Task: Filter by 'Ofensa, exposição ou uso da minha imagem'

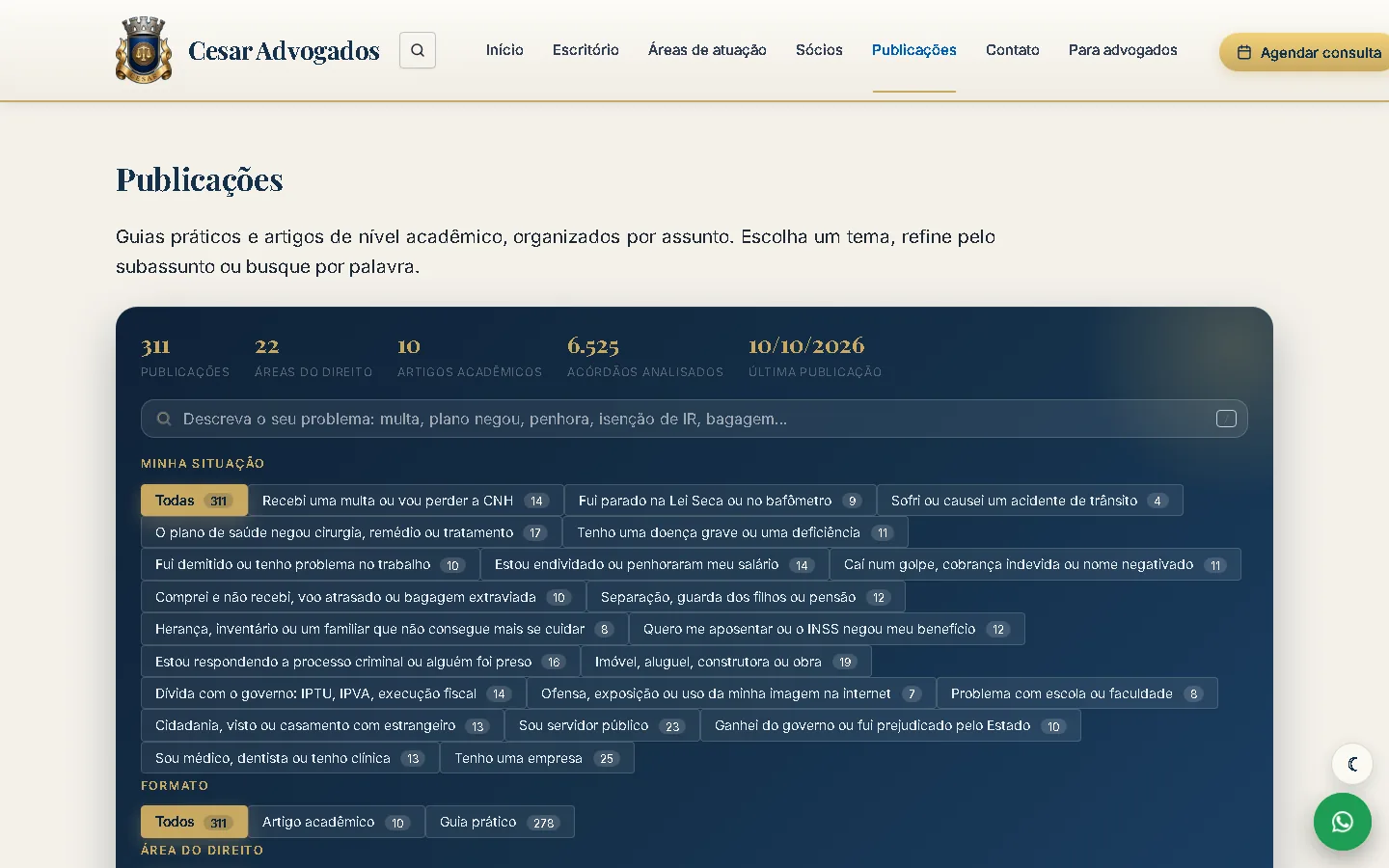Action: (731, 693)
